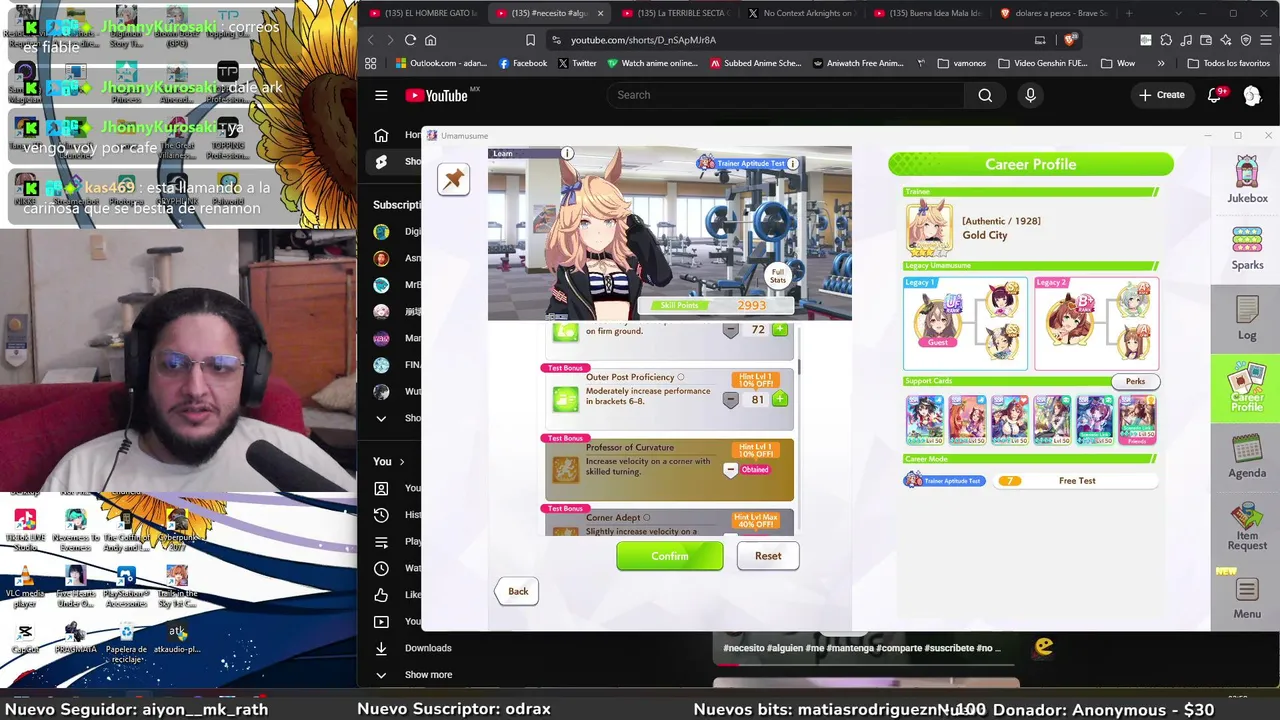Focus the YouTube Search field
1280x720 pixels.
click(x=786, y=95)
